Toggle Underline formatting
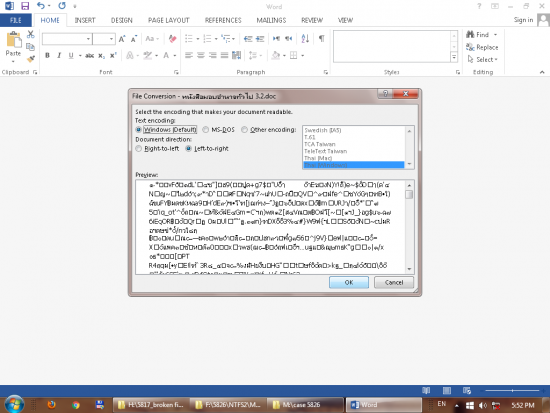Viewport: 550px width, 413px height. [x=71, y=55]
